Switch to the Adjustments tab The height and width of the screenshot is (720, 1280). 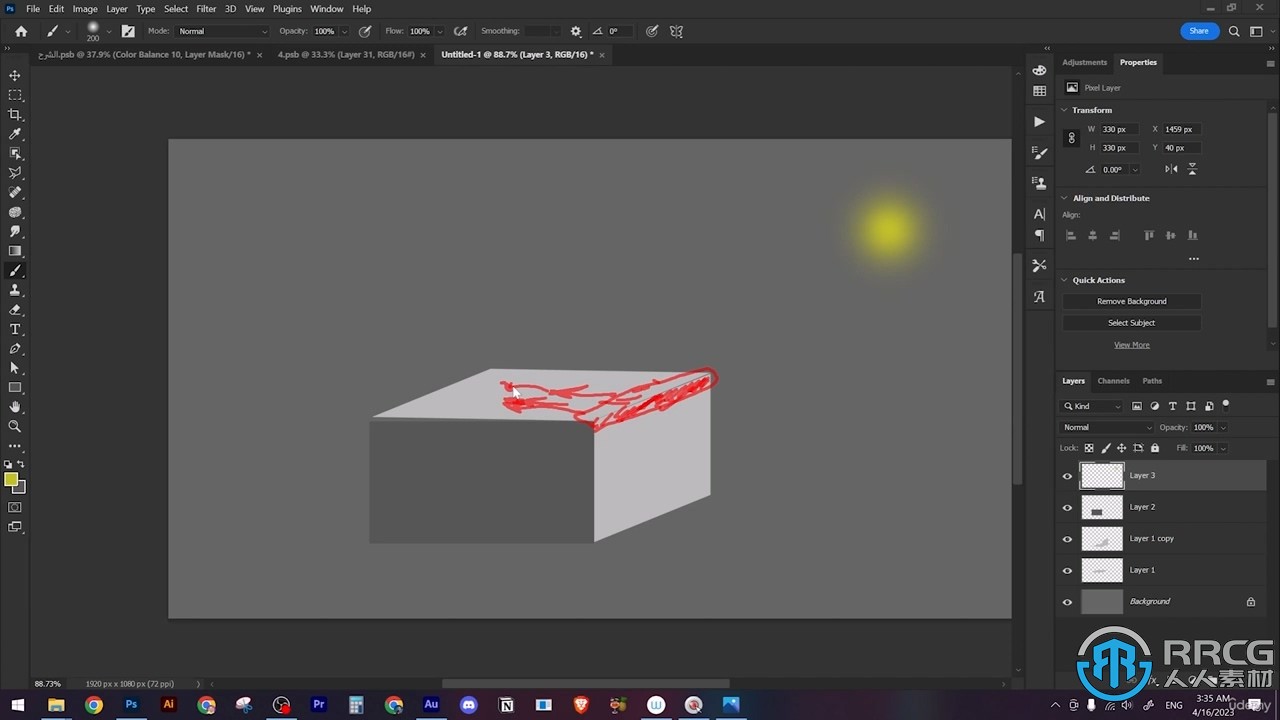pos(1084,62)
